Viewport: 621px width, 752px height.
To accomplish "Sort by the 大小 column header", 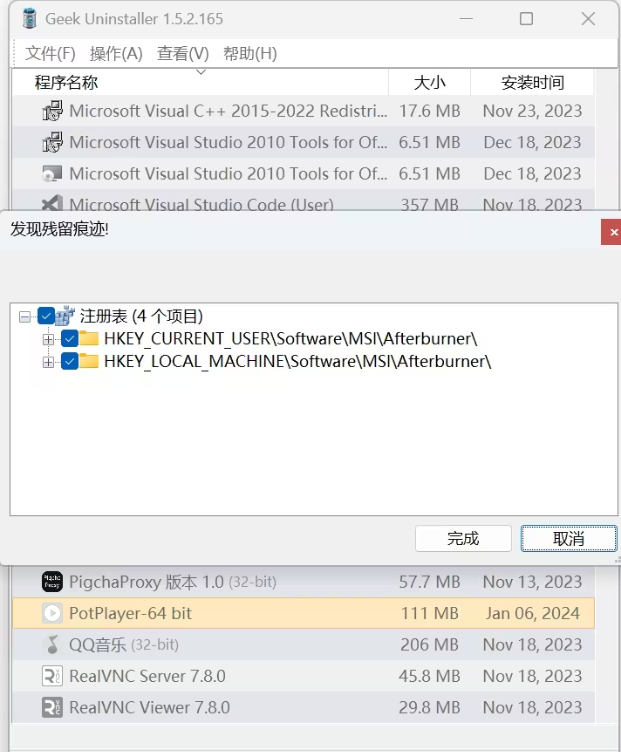I will pos(429,82).
